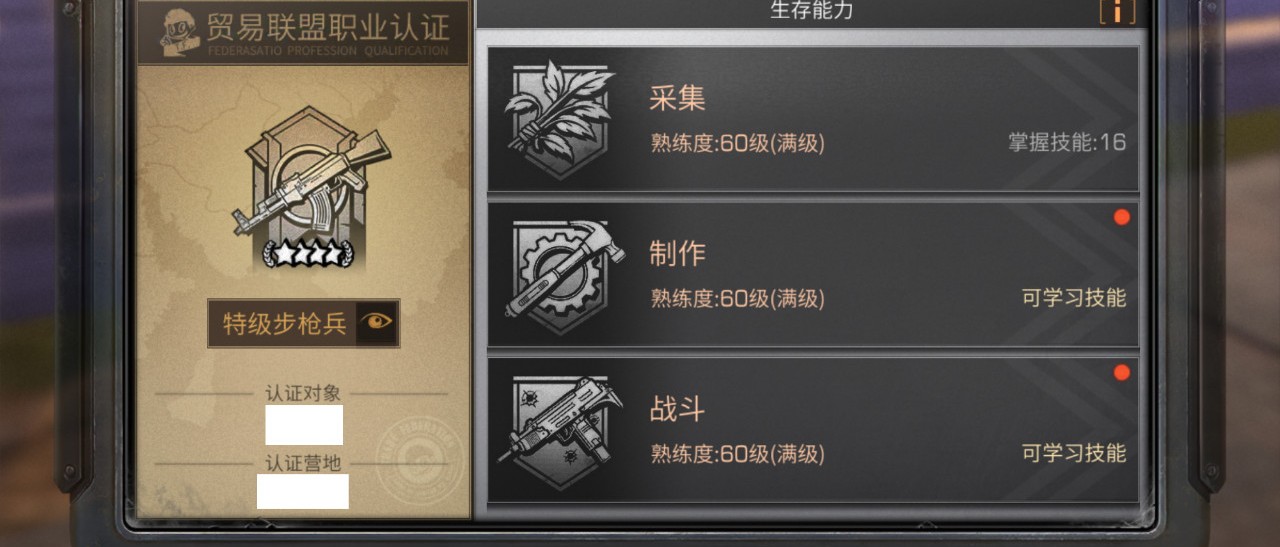1280x547 pixels.
Task: View 掌握技能:16 in the 采集 row
Action: click(1067, 143)
